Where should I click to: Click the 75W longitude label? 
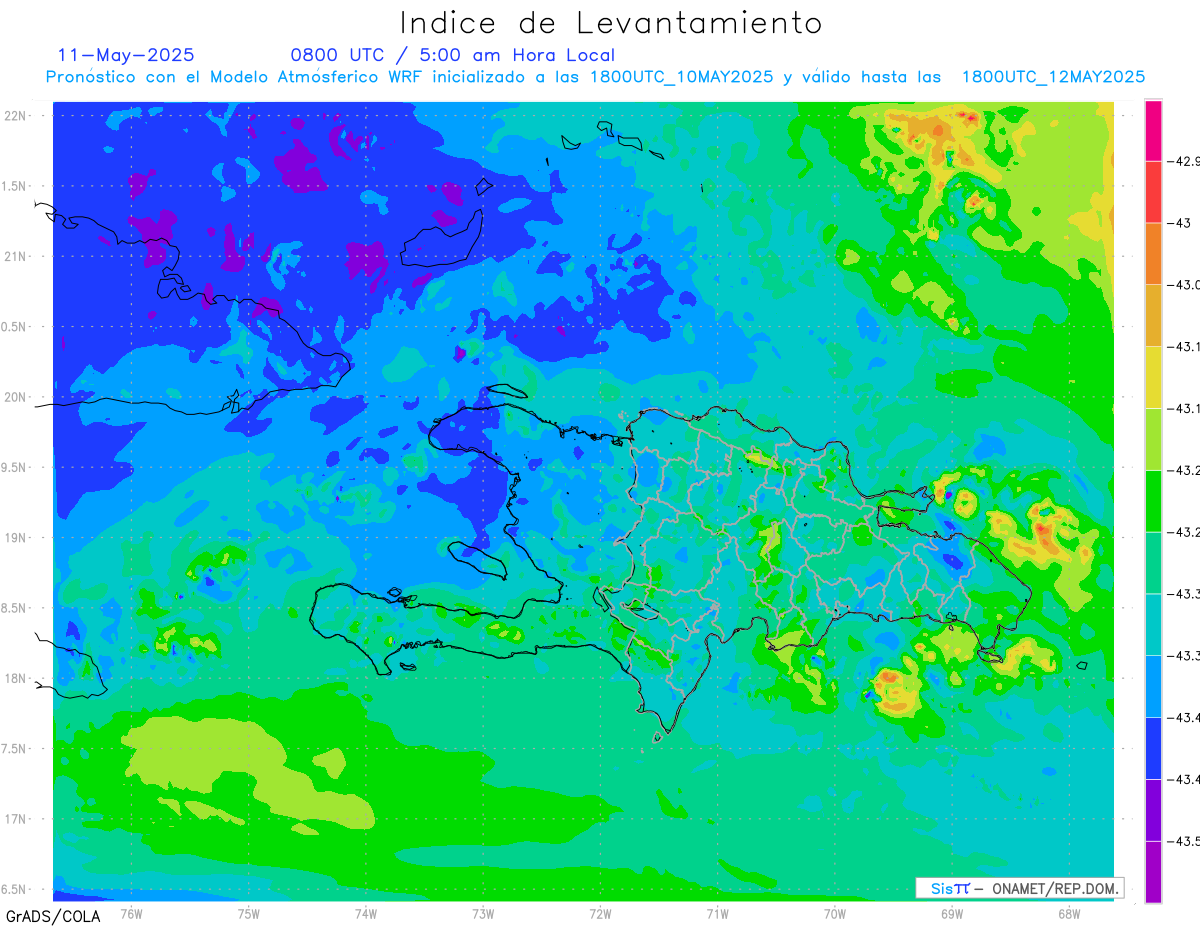coord(249,913)
